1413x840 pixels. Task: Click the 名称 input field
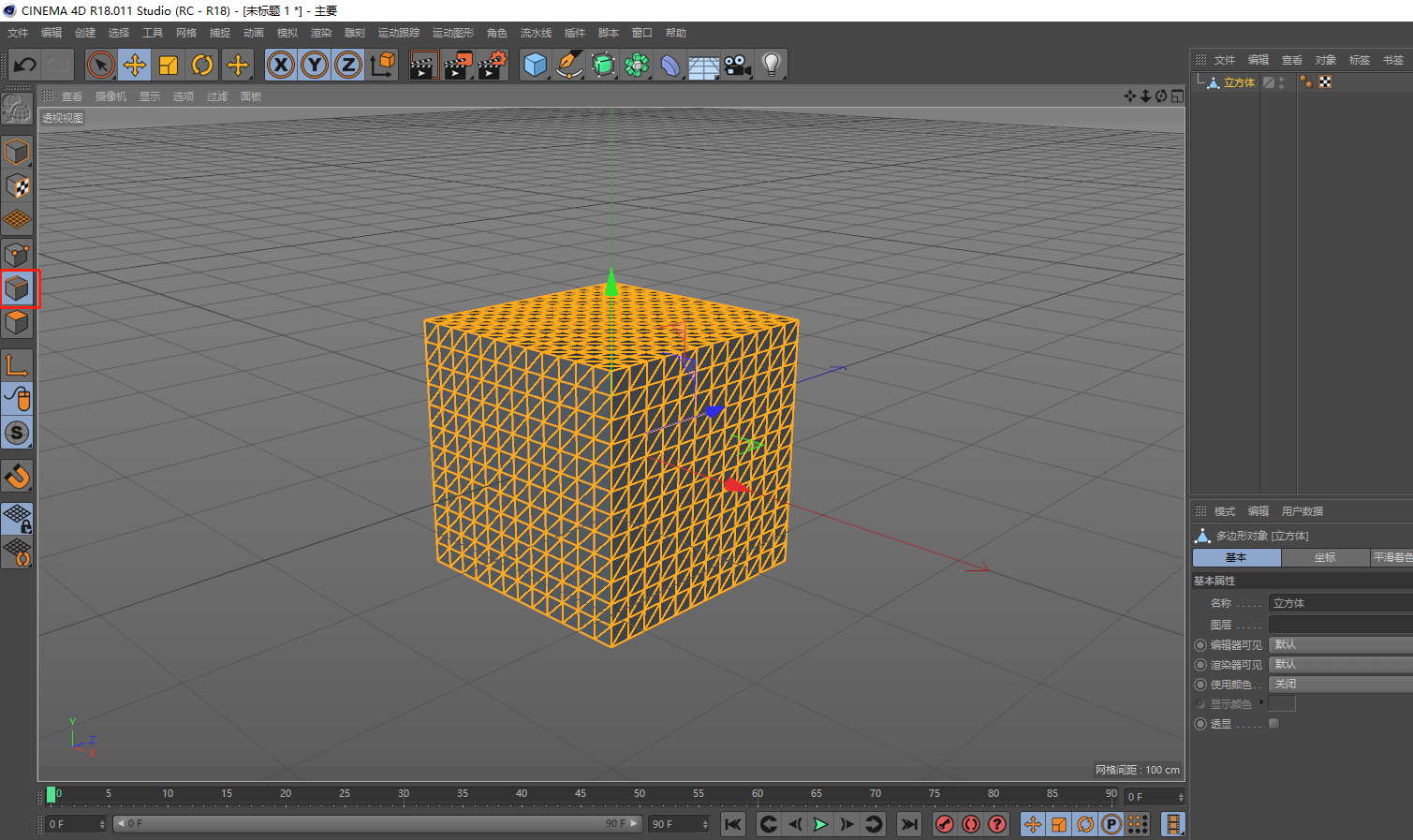1340,603
